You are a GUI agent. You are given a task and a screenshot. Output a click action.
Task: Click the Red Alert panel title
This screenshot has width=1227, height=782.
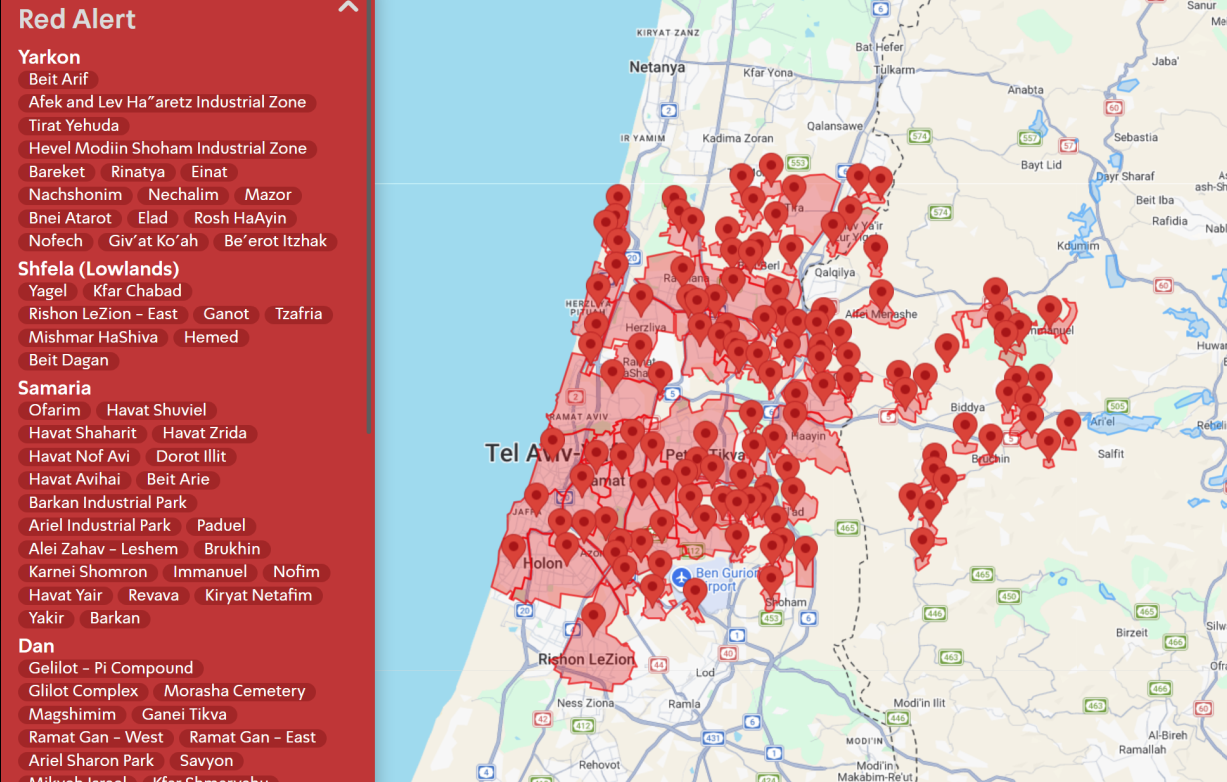click(77, 19)
